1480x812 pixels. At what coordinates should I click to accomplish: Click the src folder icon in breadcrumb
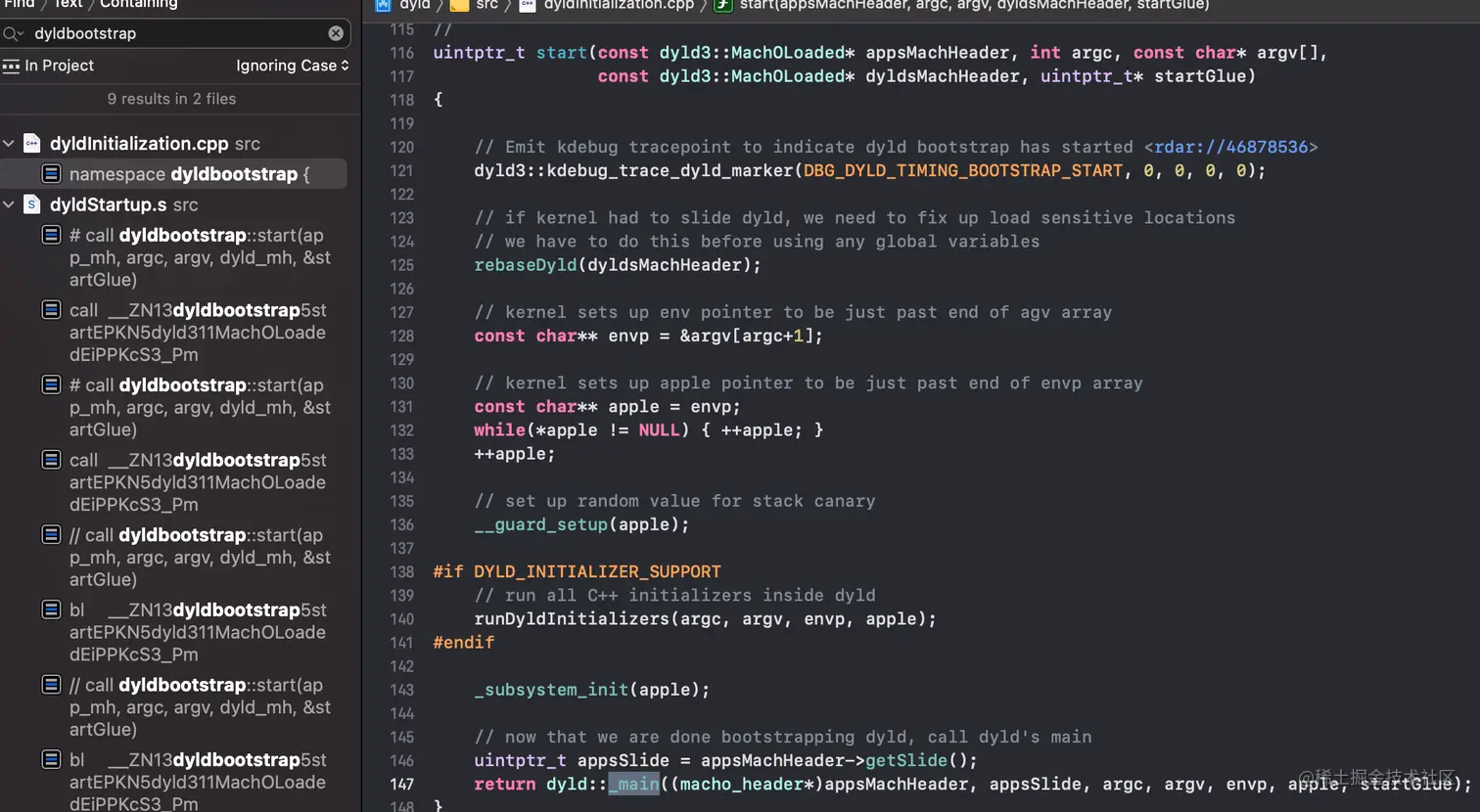[459, 5]
